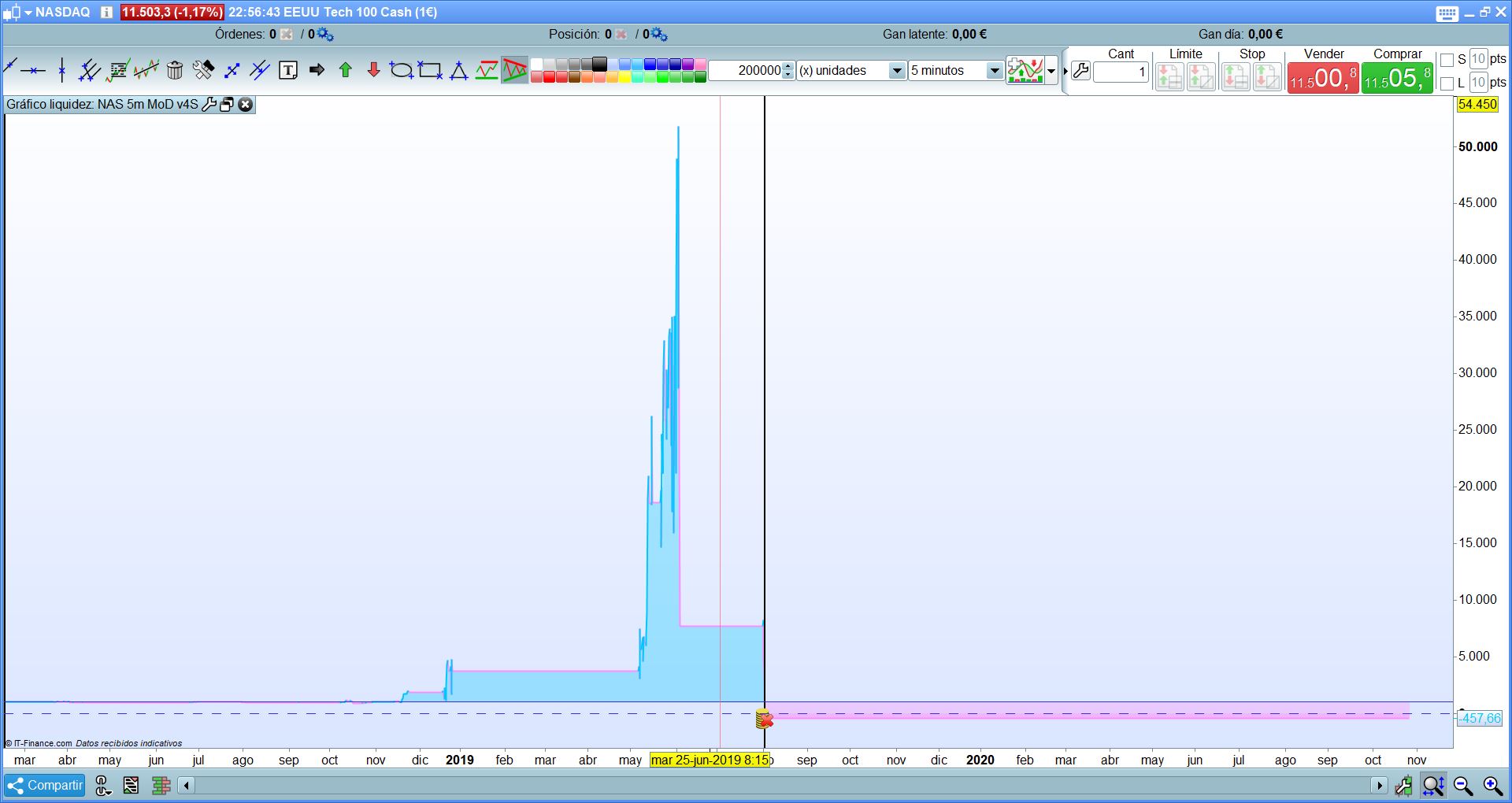This screenshot has height=803, width=1512.
Task: Select the Fibonacci retracement tool
Action: point(118,70)
